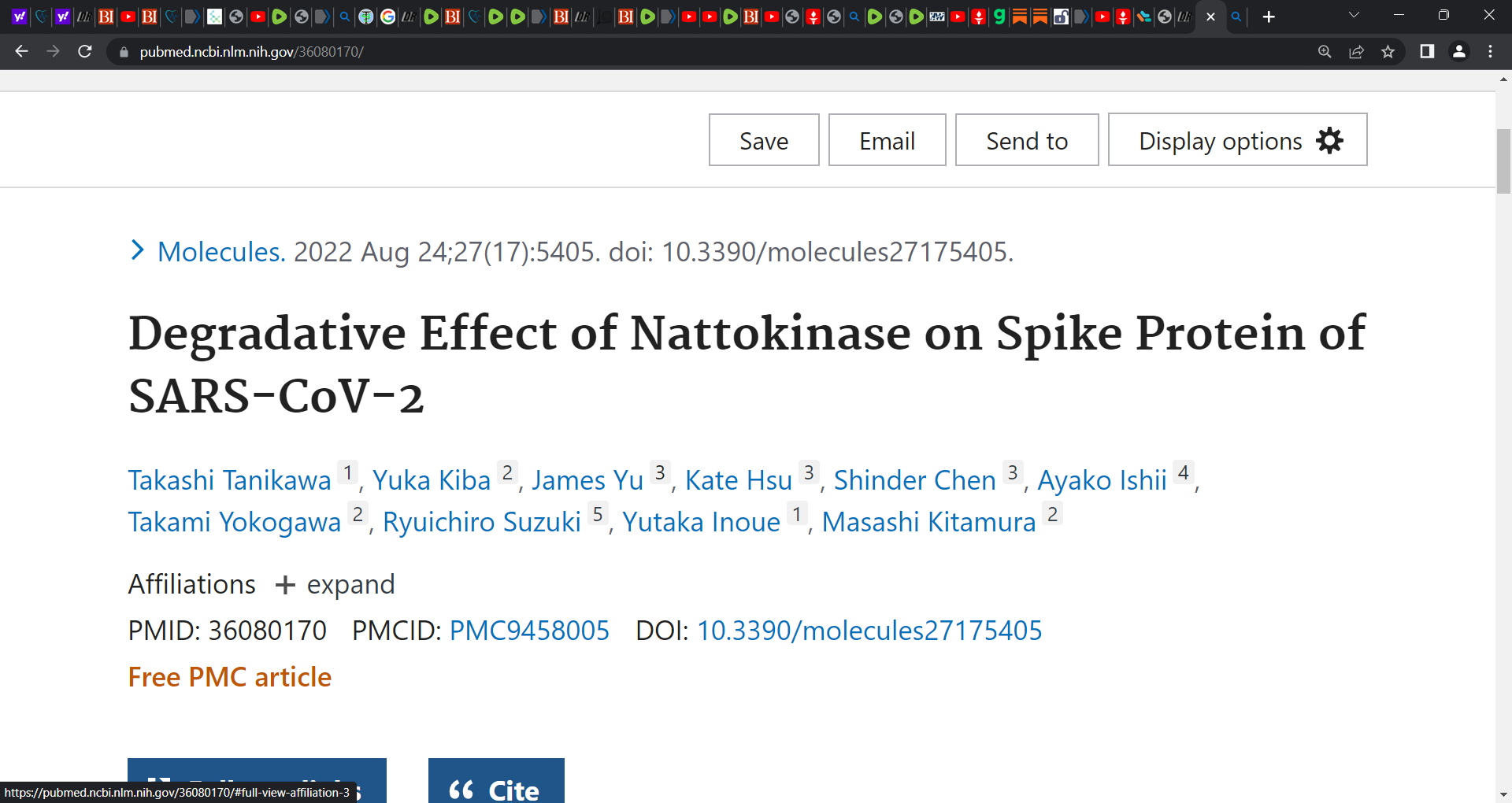This screenshot has width=1512, height=803.
Task: Click the share page icon
Action: (x=1356, y=52)
